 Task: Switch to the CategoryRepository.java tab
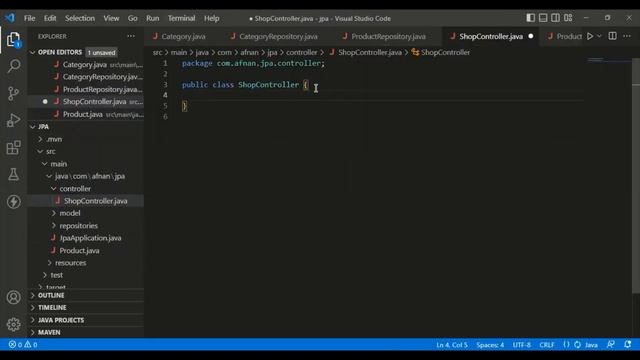click(x=278, y=36)
